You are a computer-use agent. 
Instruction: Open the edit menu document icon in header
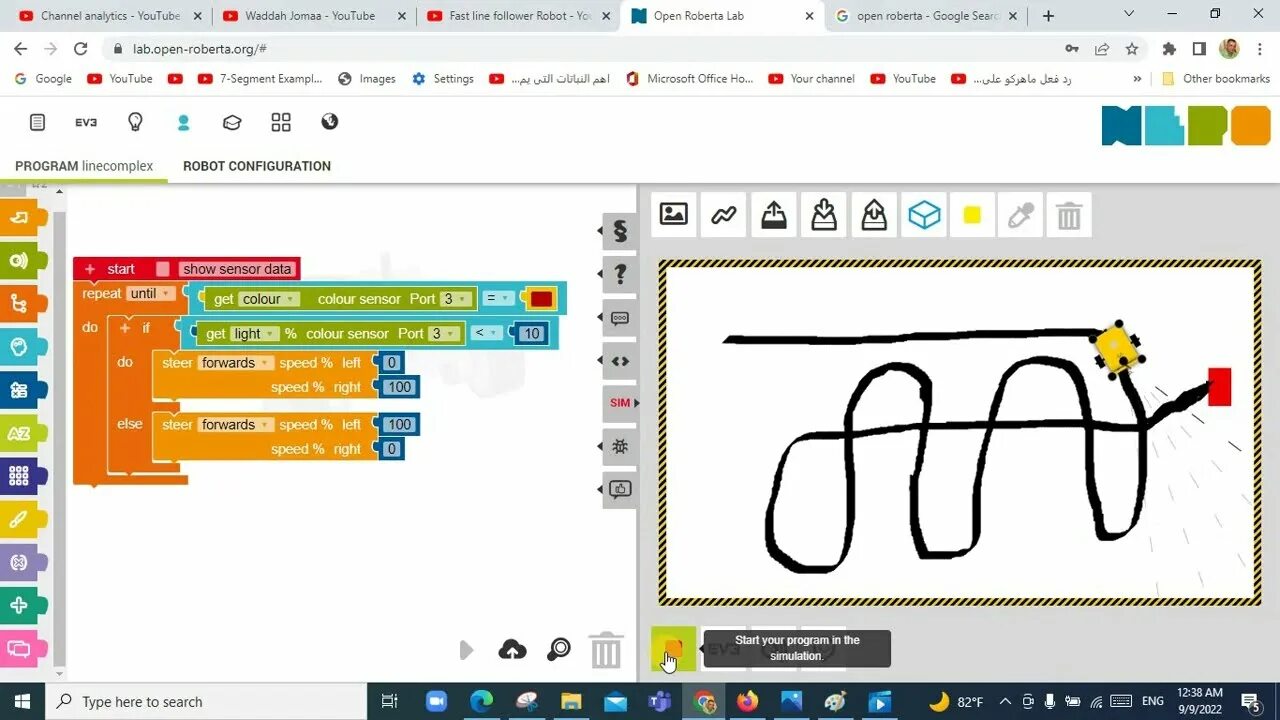point(37,122)
